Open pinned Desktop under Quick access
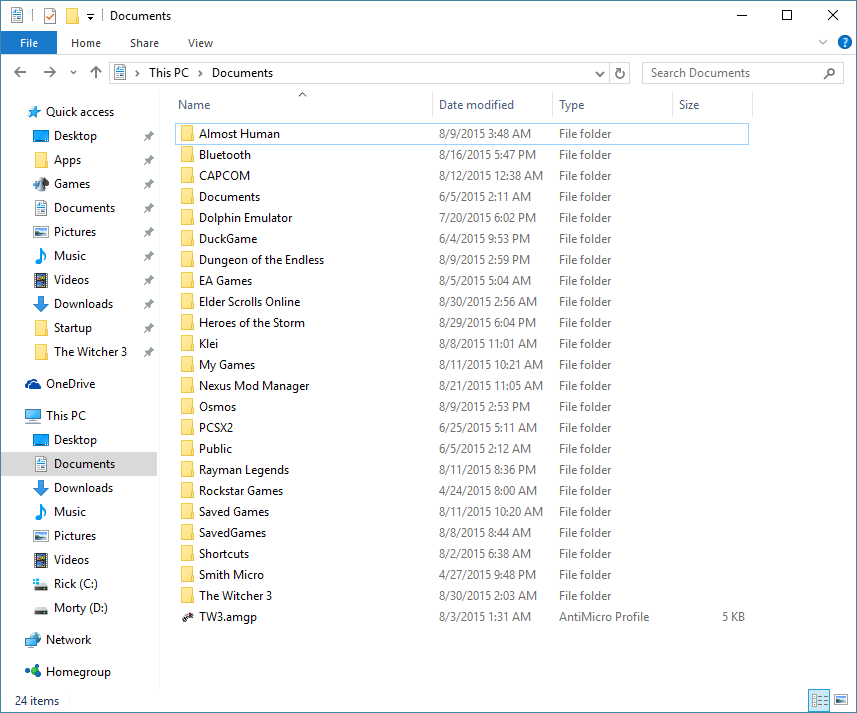Image resolution: width=857 pixels, height=713 pixels. pyautogui.click(x=75, y=136)
